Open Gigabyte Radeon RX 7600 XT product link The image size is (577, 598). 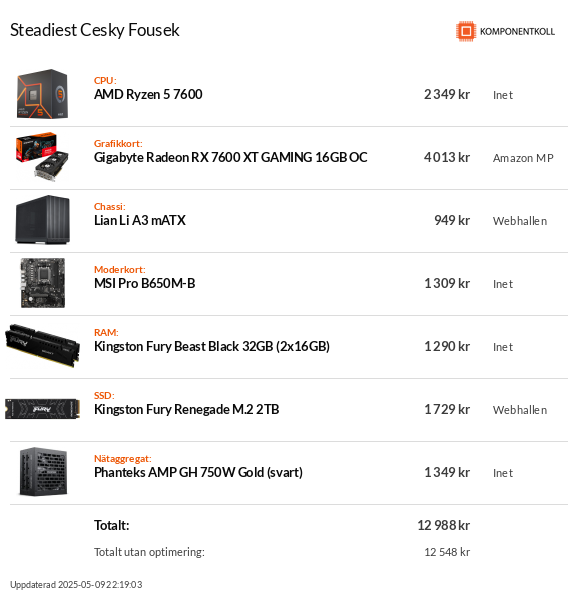230,157
